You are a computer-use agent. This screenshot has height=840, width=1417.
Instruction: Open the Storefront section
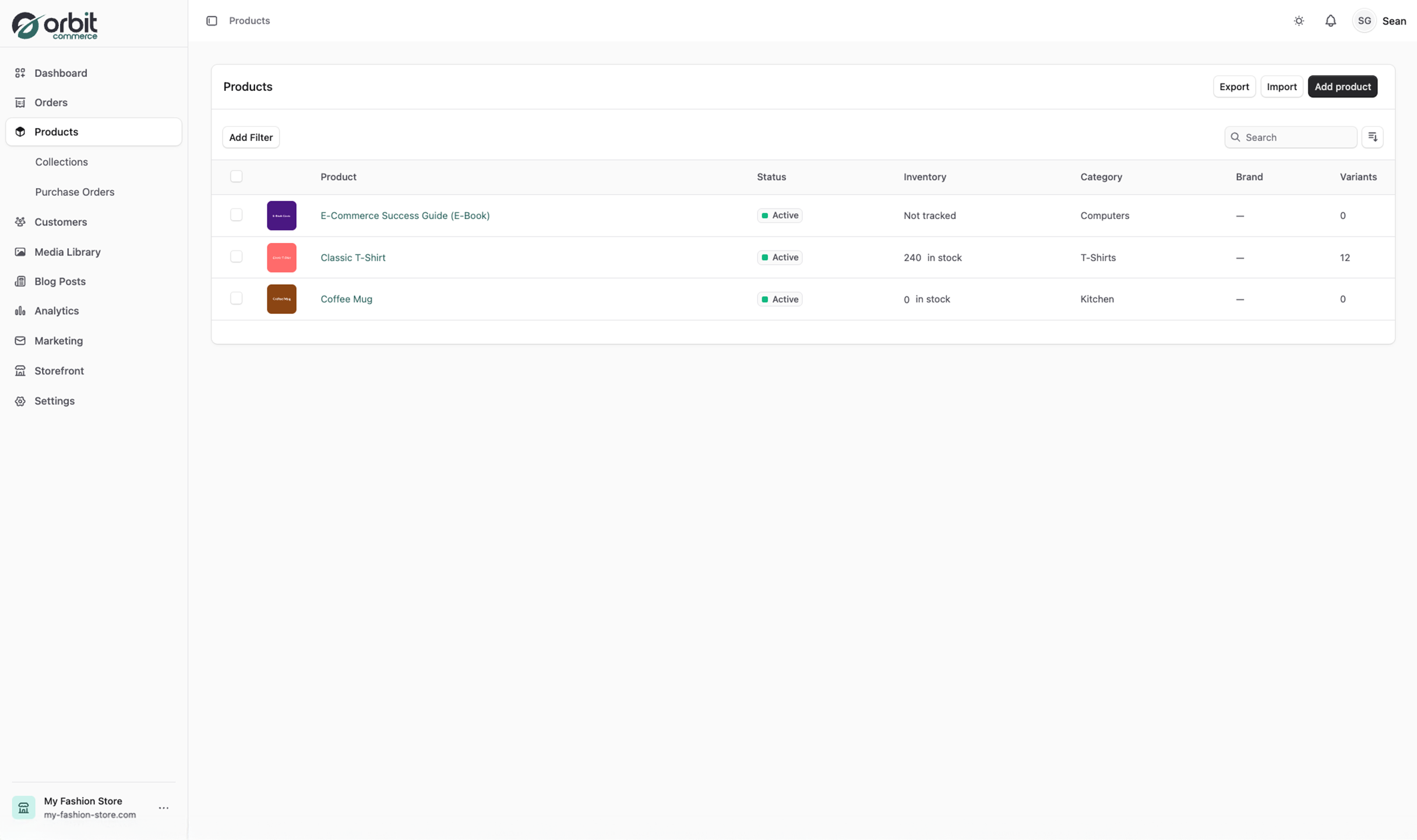[x=58, y=371]
